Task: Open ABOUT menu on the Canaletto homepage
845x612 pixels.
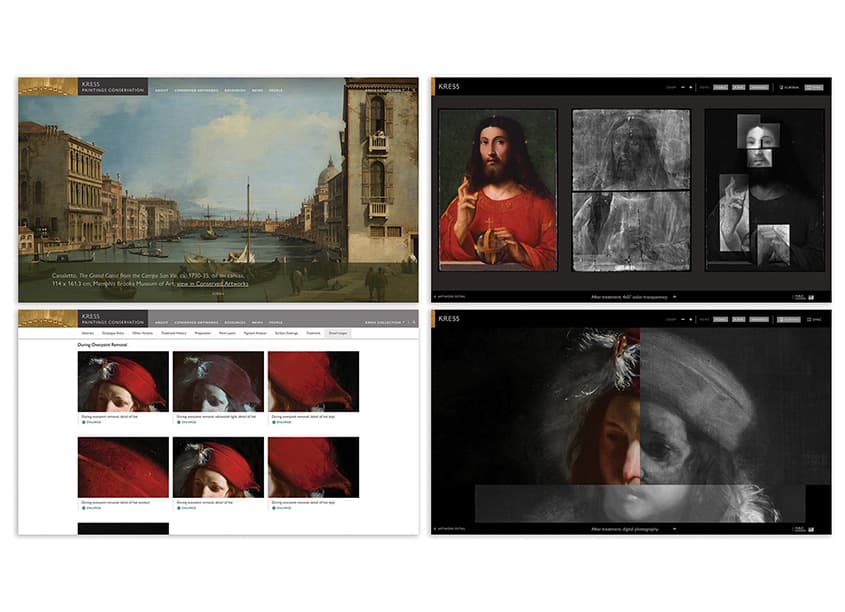Action: click(162, 91)
